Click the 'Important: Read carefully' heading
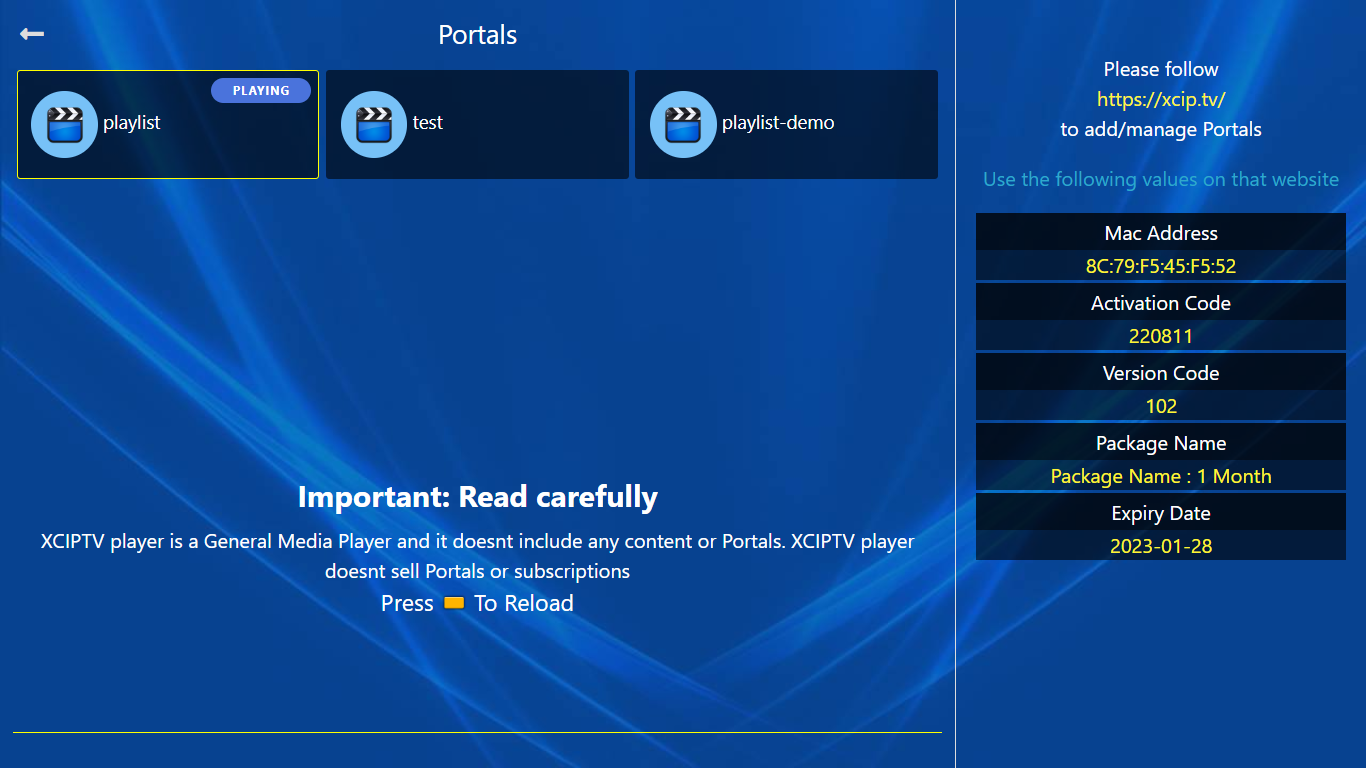The width and height of the screenshot is (1366, 768). 477,497
